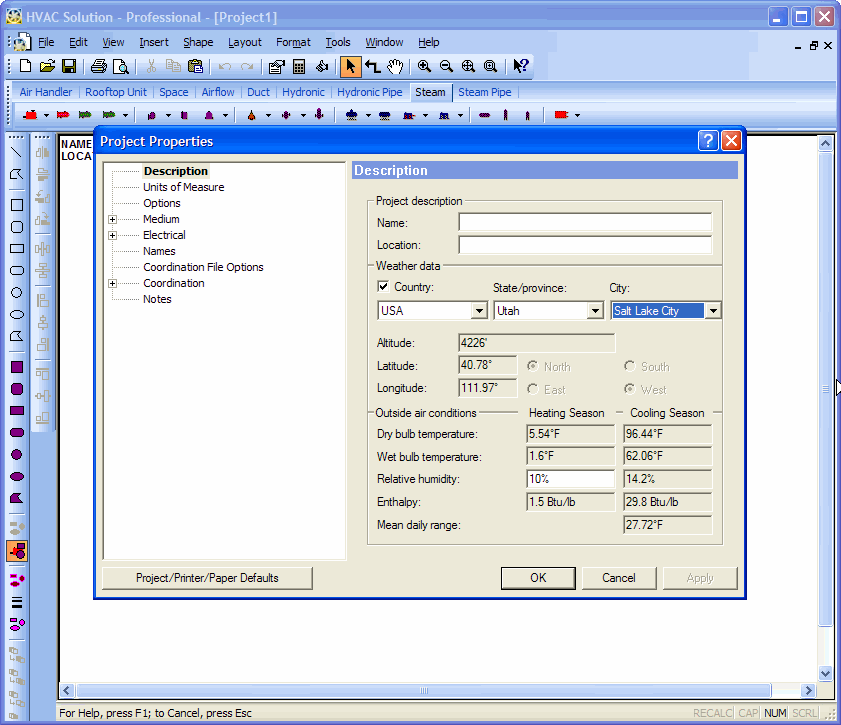Click the dialog's question mark help button
This screenshot has width=841, height=725.
708,141
